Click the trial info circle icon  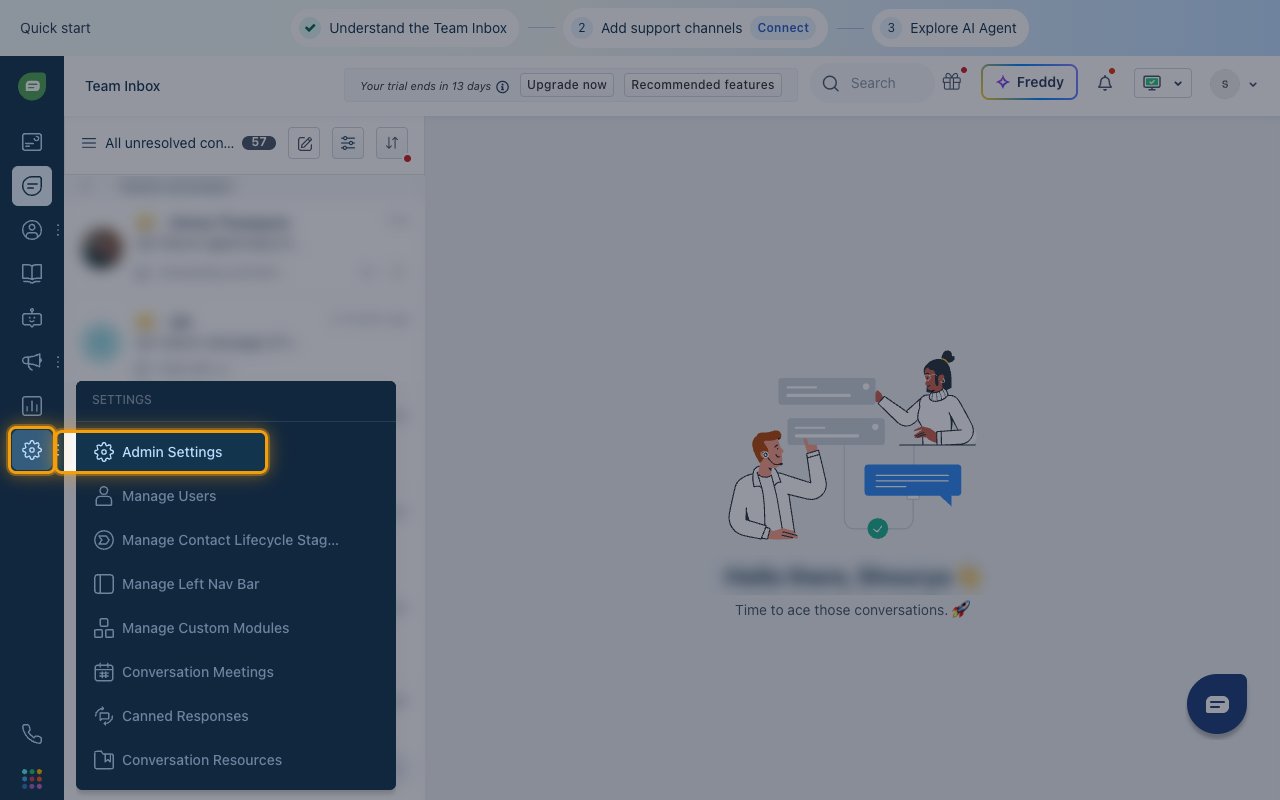[x=503, y=86]
